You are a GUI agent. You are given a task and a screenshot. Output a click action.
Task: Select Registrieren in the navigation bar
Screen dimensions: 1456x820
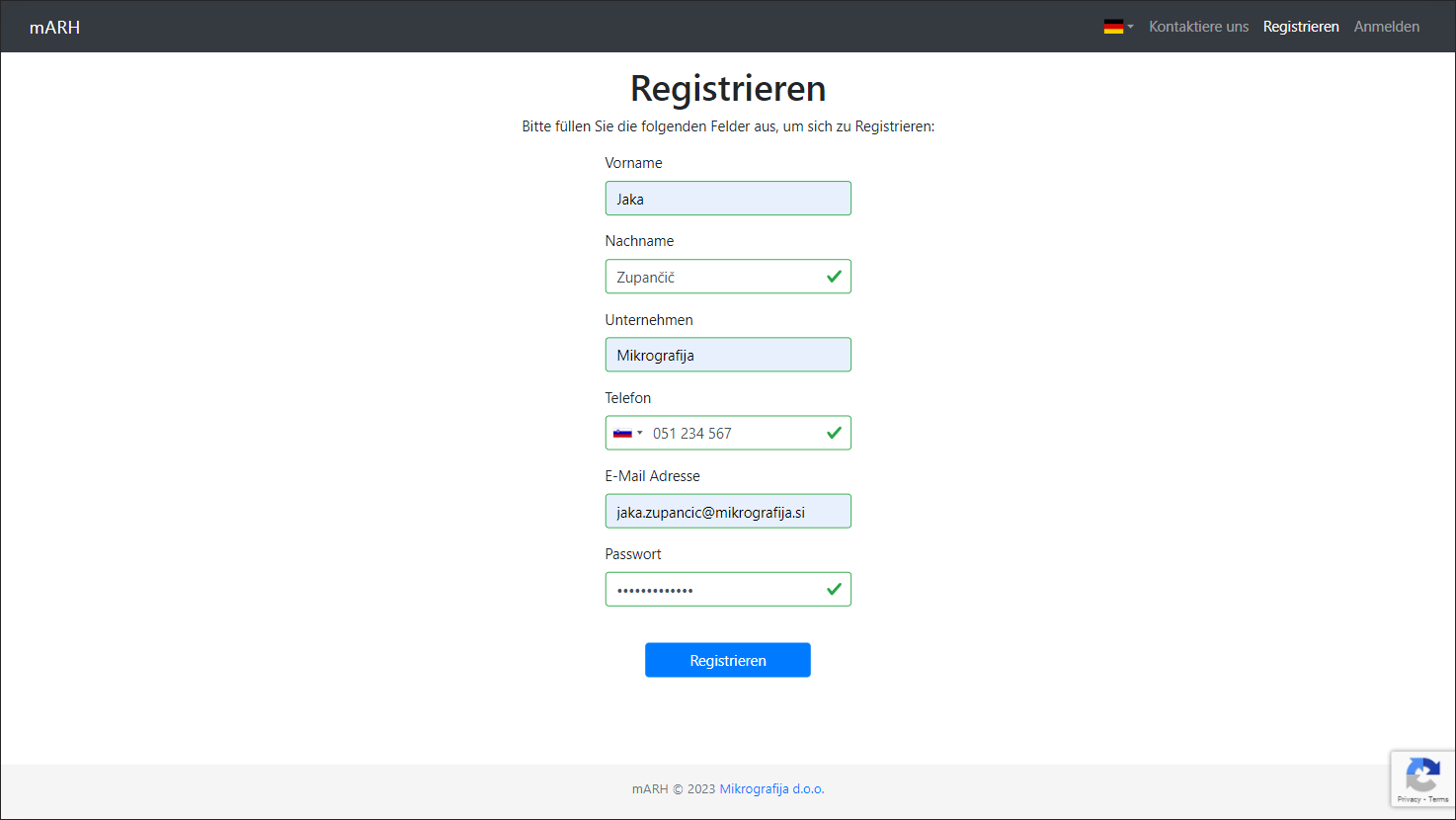point(1301,27)
